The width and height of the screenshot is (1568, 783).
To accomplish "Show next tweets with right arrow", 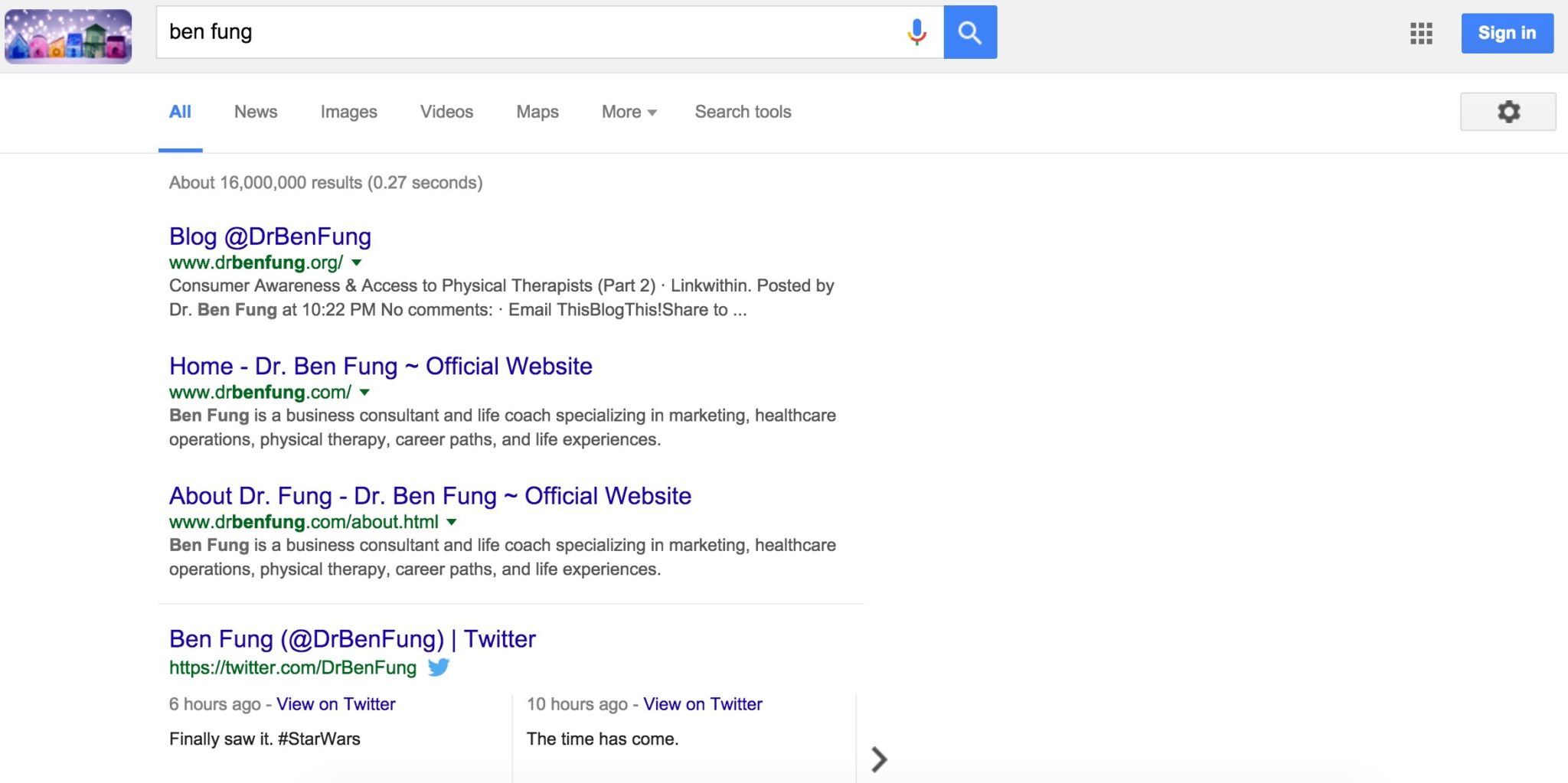I will coord(879,759).
